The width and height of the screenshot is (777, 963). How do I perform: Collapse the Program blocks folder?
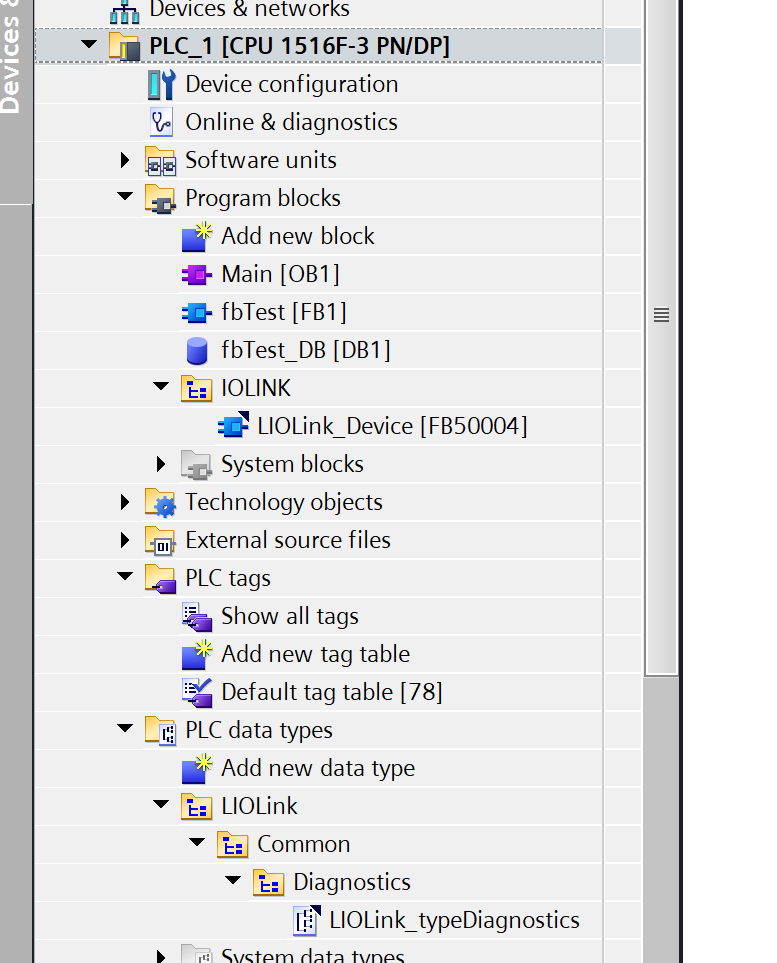(x=125, y=198)
